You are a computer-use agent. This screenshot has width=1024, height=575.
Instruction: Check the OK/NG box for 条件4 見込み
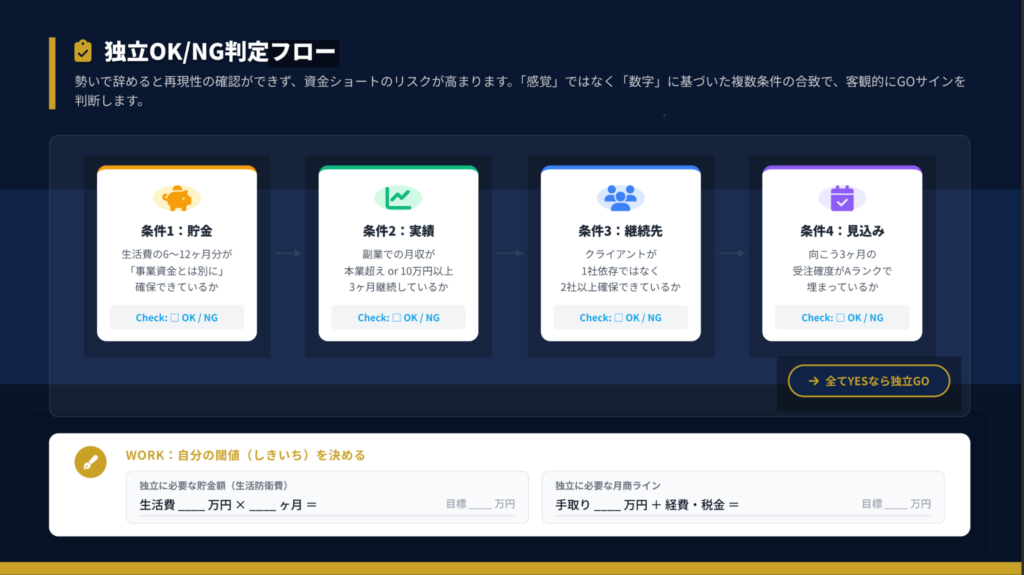point(841,318)
